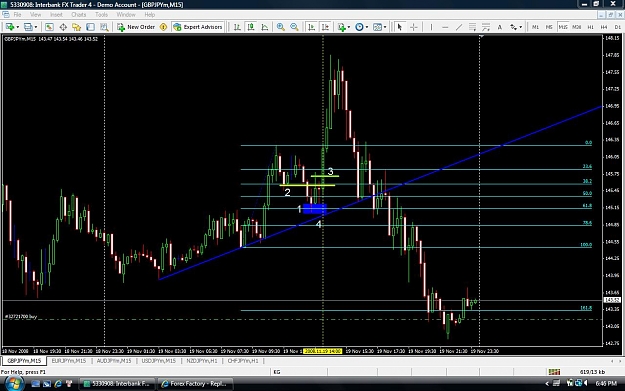Switch to M1 timeframe
The width and height of the screenshot is (625, 391).
click(535, 27)
